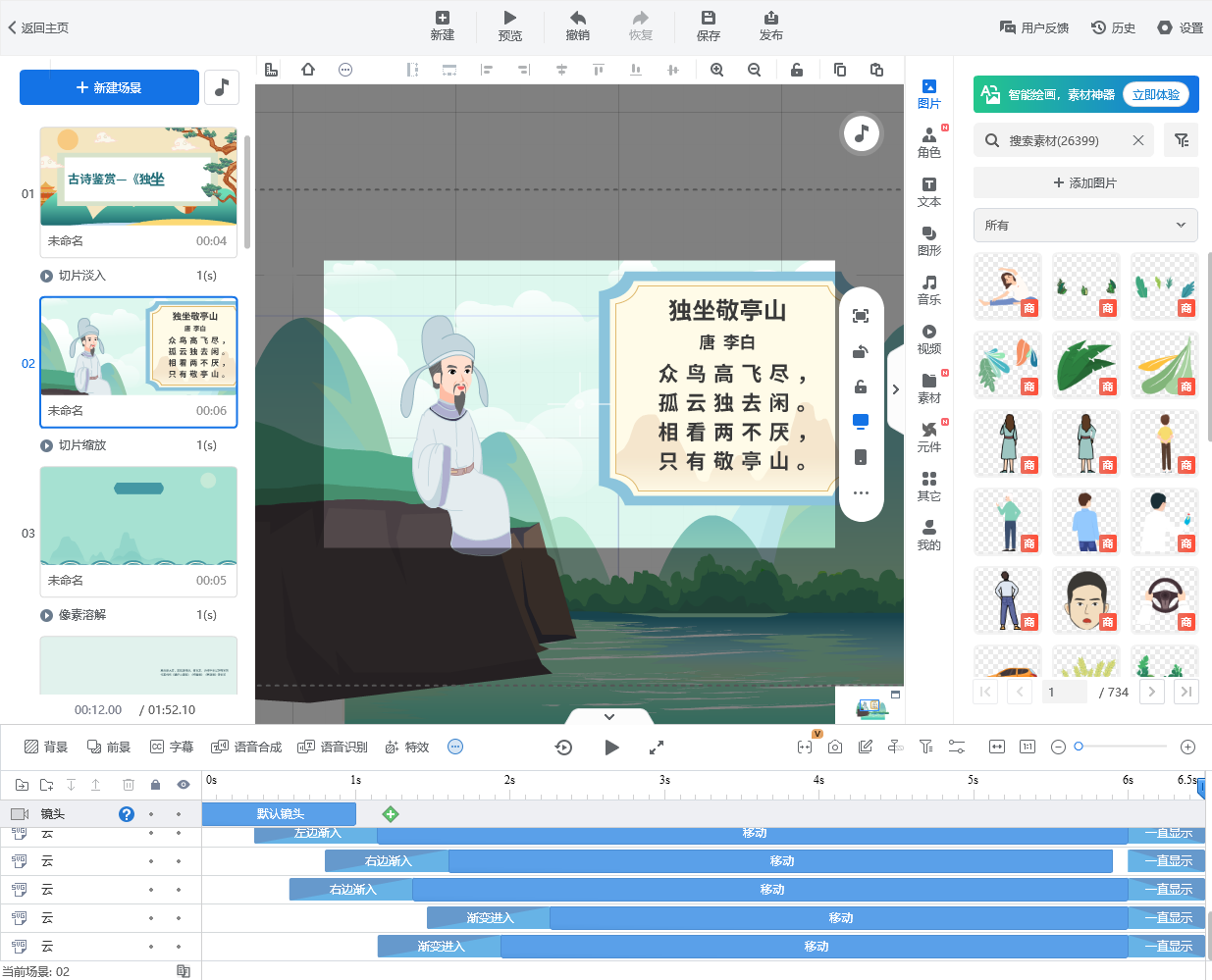Click the 新建场景 button

(x=109, y=87)
